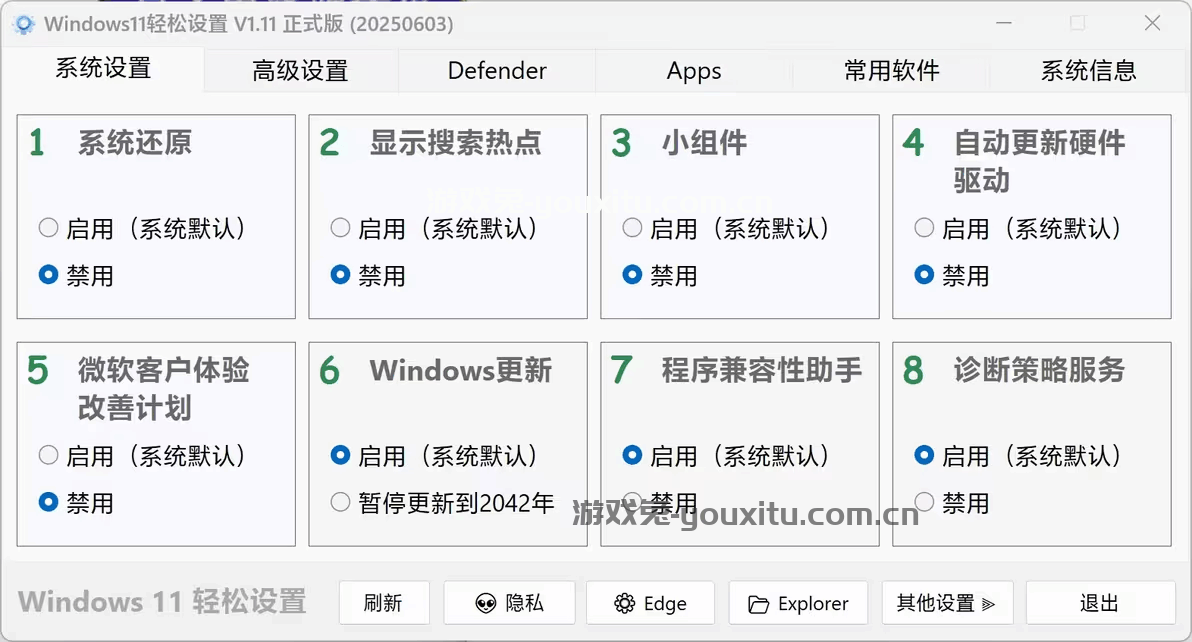Open the 高级设置 tab

pyautogui.click(x=300, y=71)
